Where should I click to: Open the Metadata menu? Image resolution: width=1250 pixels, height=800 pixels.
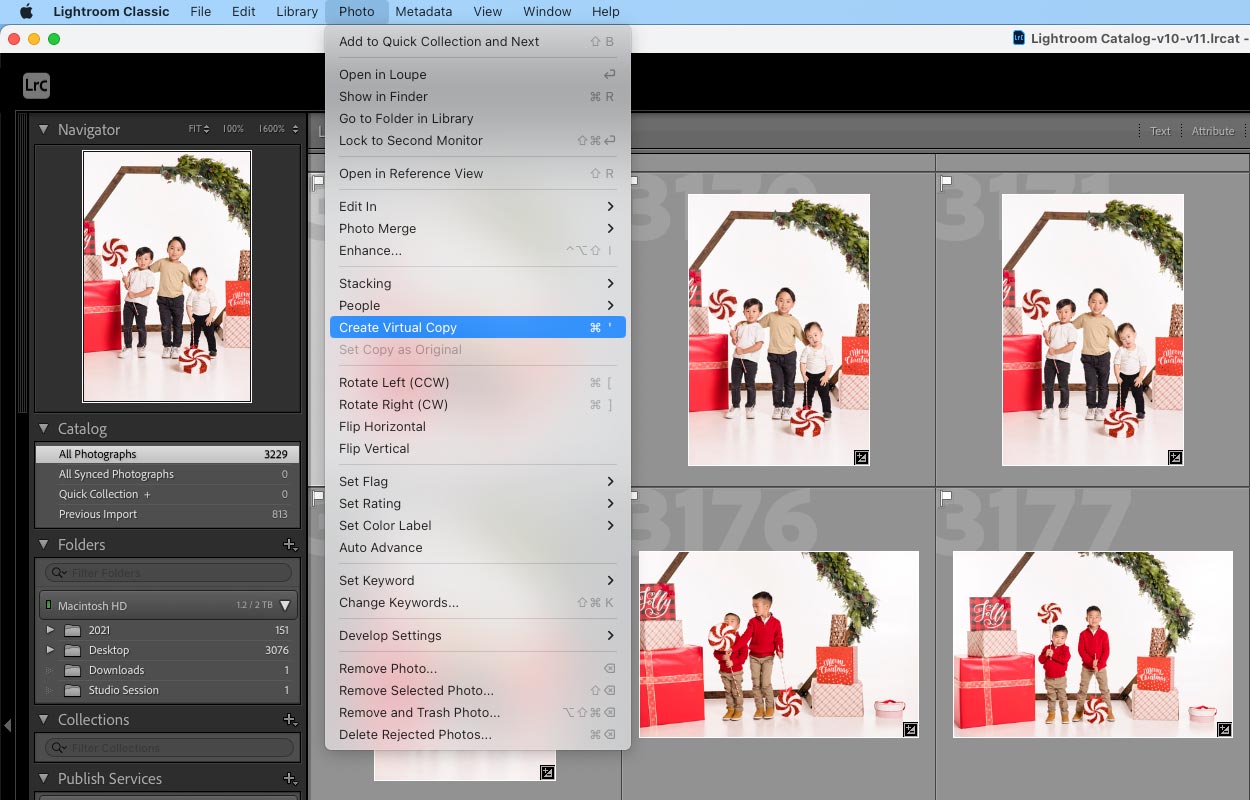(423, 11)
